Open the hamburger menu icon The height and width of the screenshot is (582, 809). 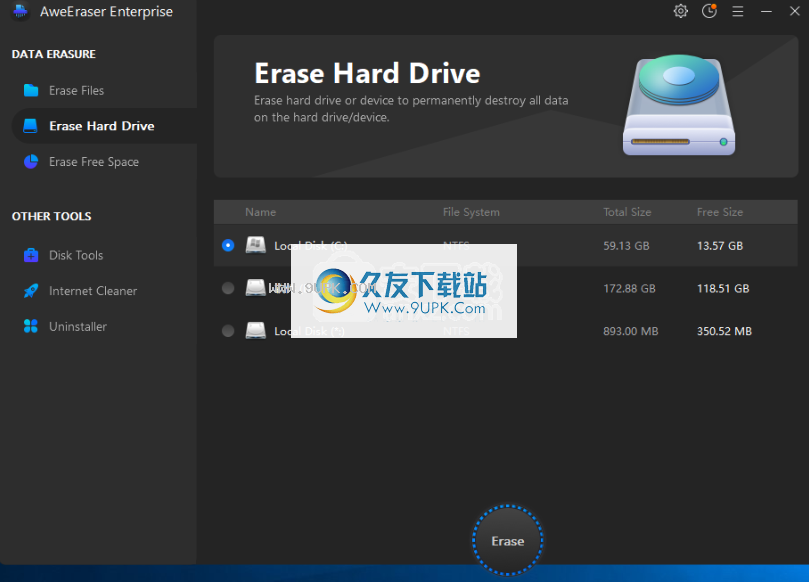click(738, 11)
